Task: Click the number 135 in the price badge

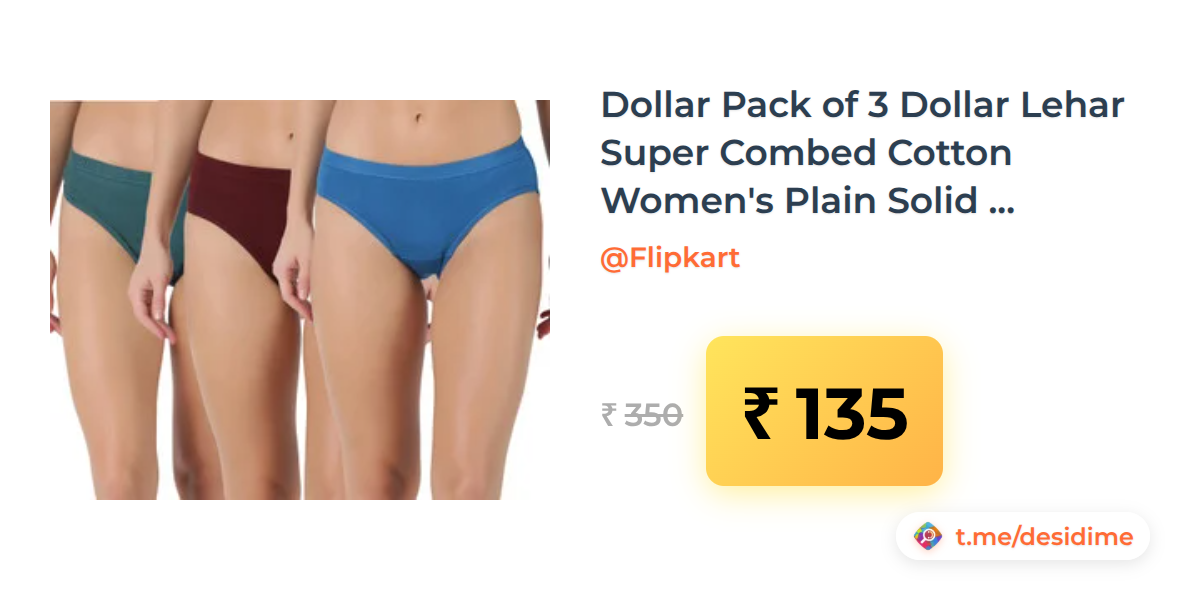Action: [x=852, y=413]
